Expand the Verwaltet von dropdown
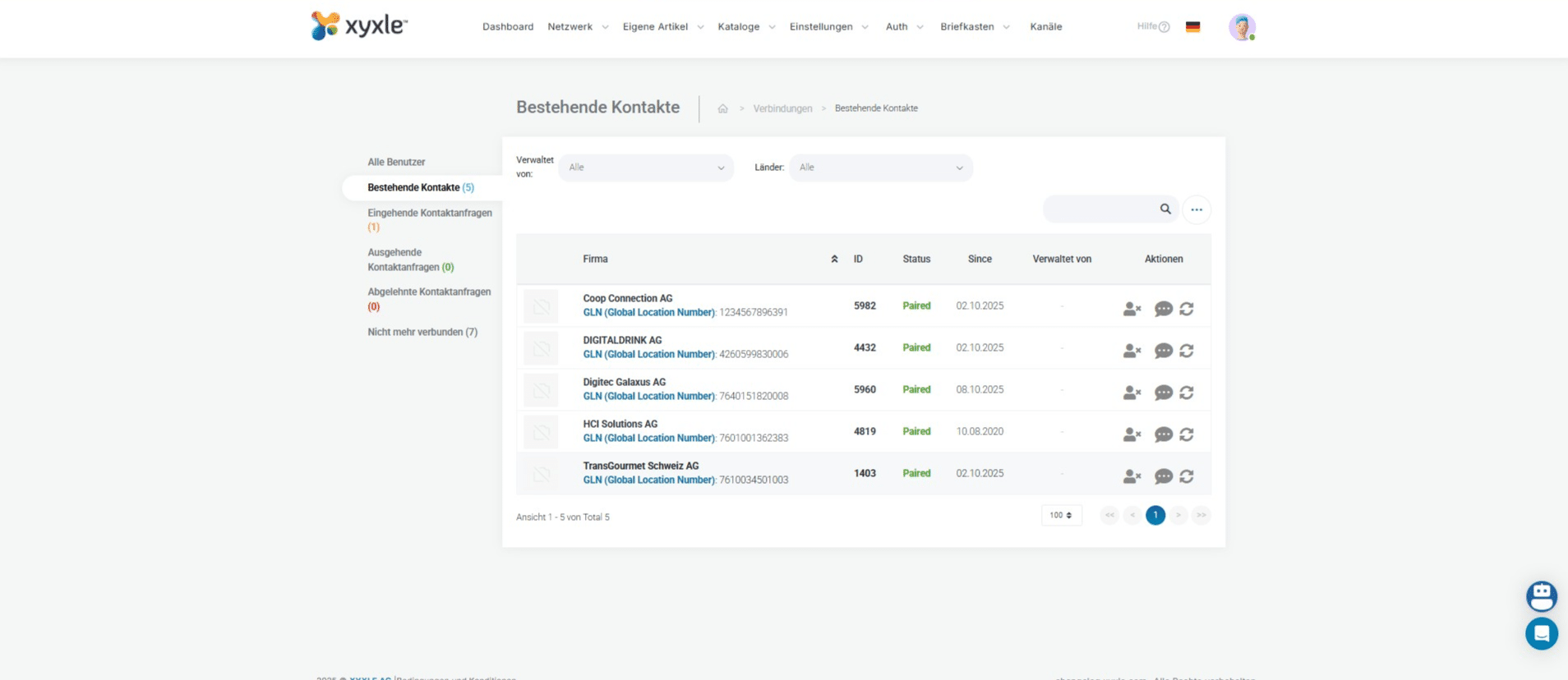The height and width of the screenshot is (680, 1568). (646, 168)
